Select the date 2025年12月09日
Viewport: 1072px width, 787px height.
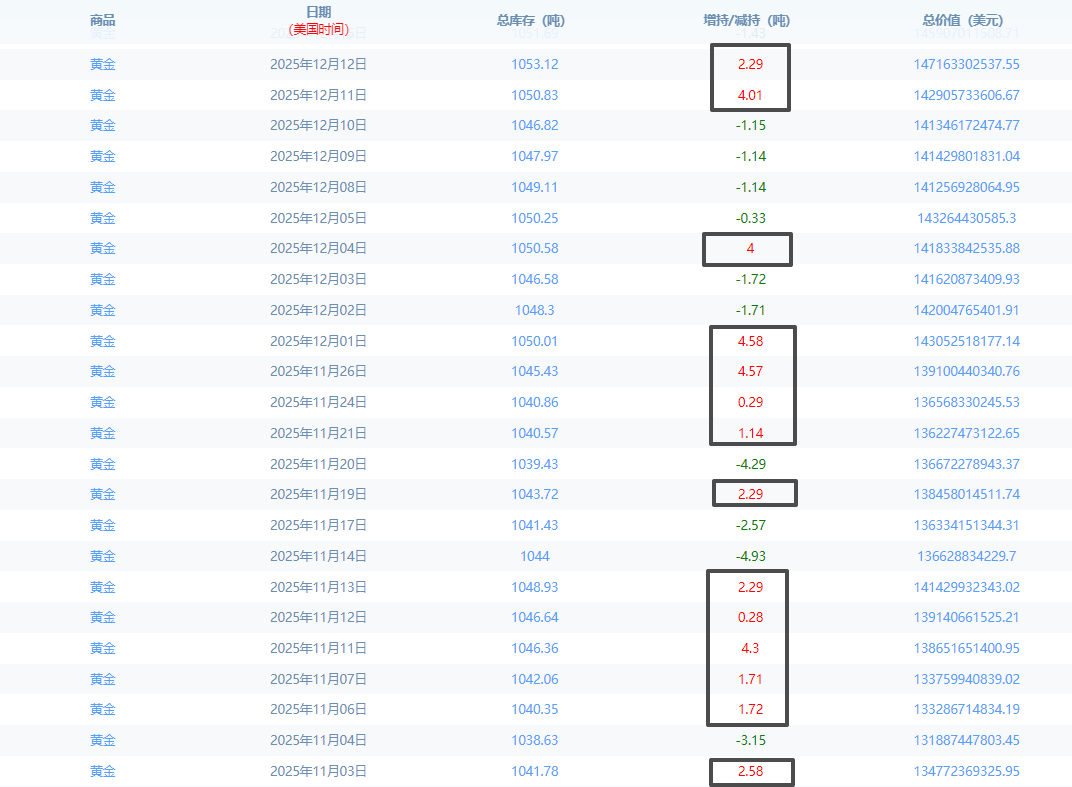pyautogui.click(x=318, y=157)
